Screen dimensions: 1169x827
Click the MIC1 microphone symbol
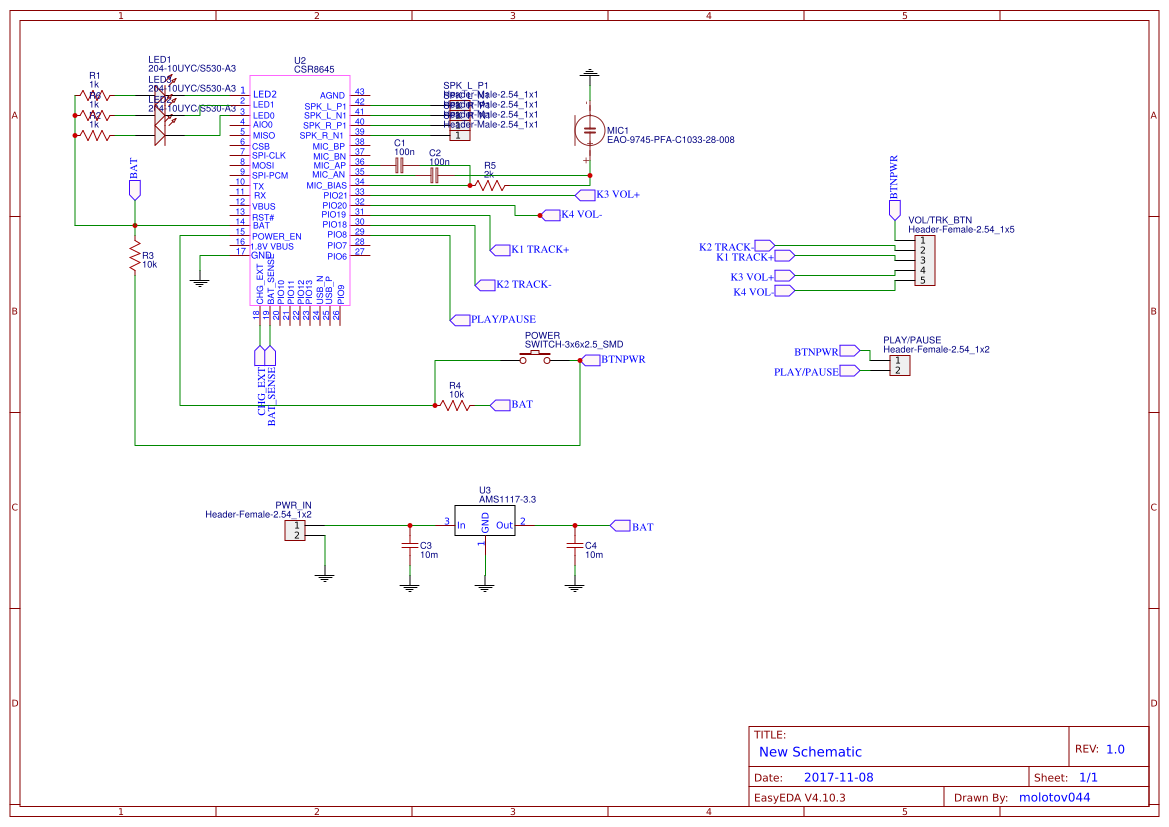tap(588, 130)
